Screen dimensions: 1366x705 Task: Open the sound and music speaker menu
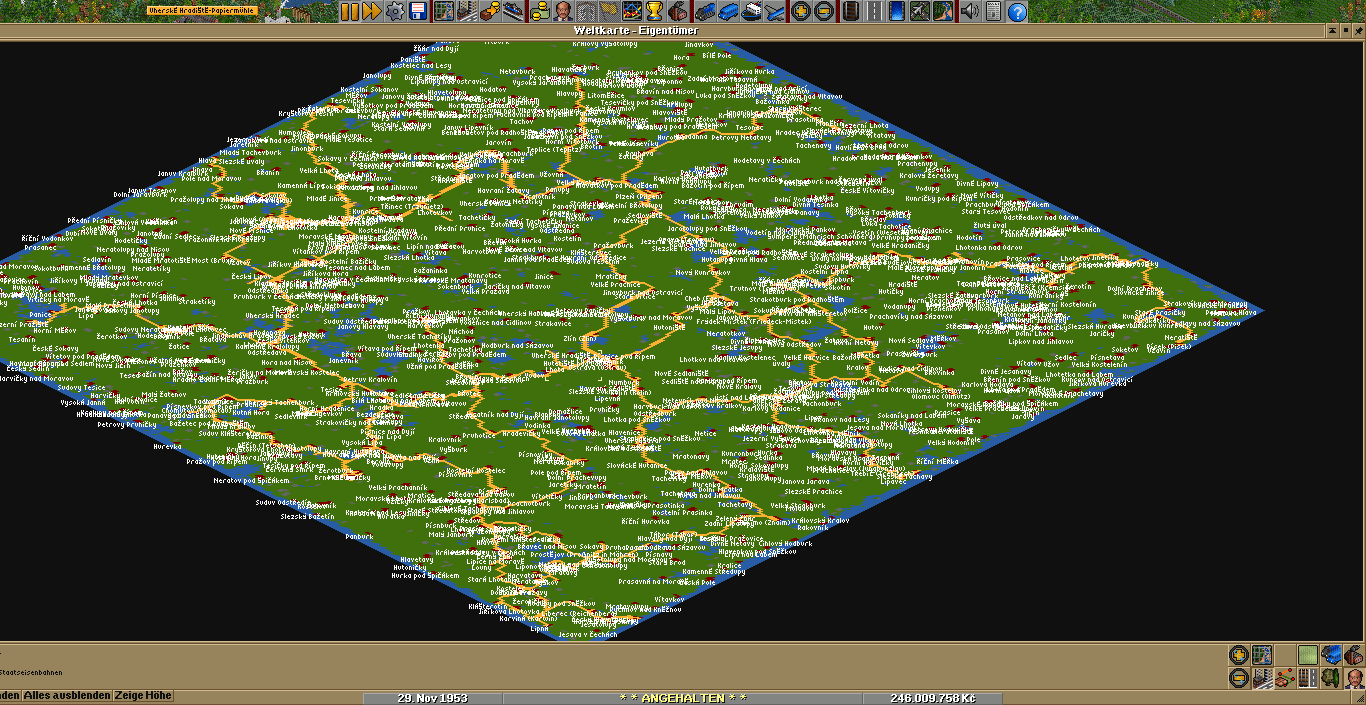click(969, 11)
